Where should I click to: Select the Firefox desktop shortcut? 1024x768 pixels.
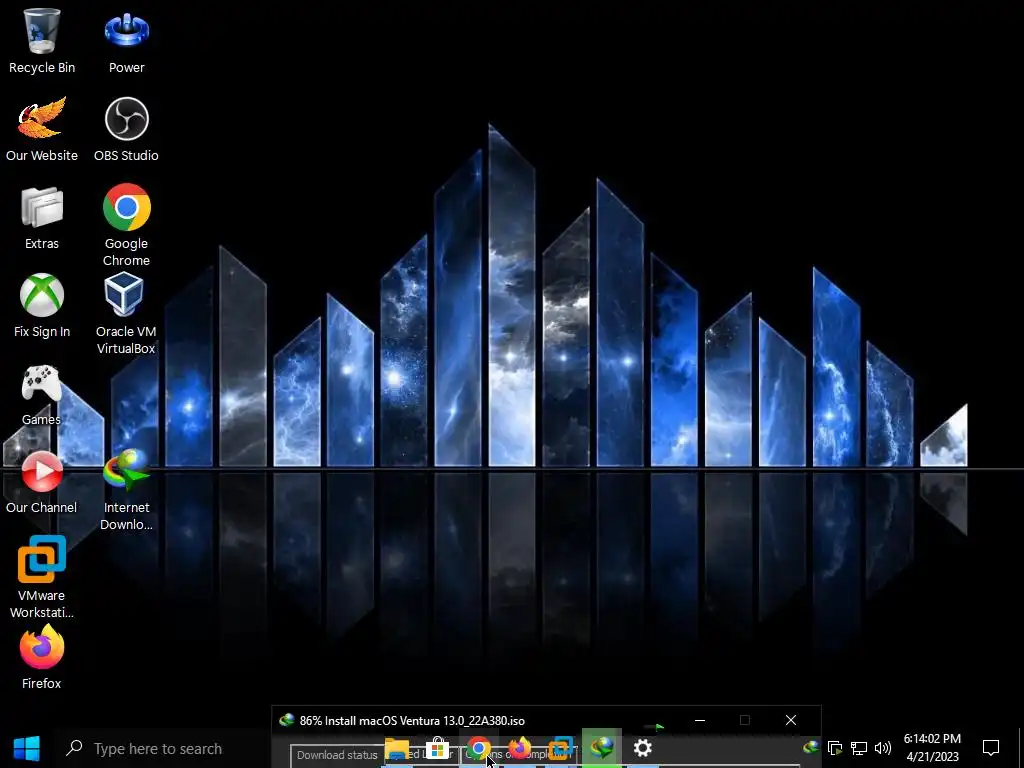point(41,657)
